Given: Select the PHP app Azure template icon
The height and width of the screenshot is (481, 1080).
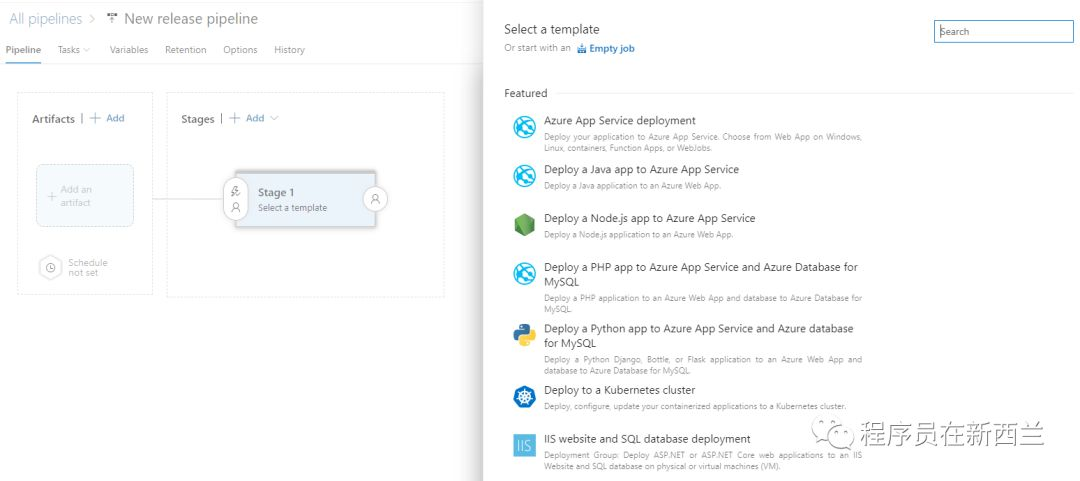Looking at the screenshot, I should point(524,274).
